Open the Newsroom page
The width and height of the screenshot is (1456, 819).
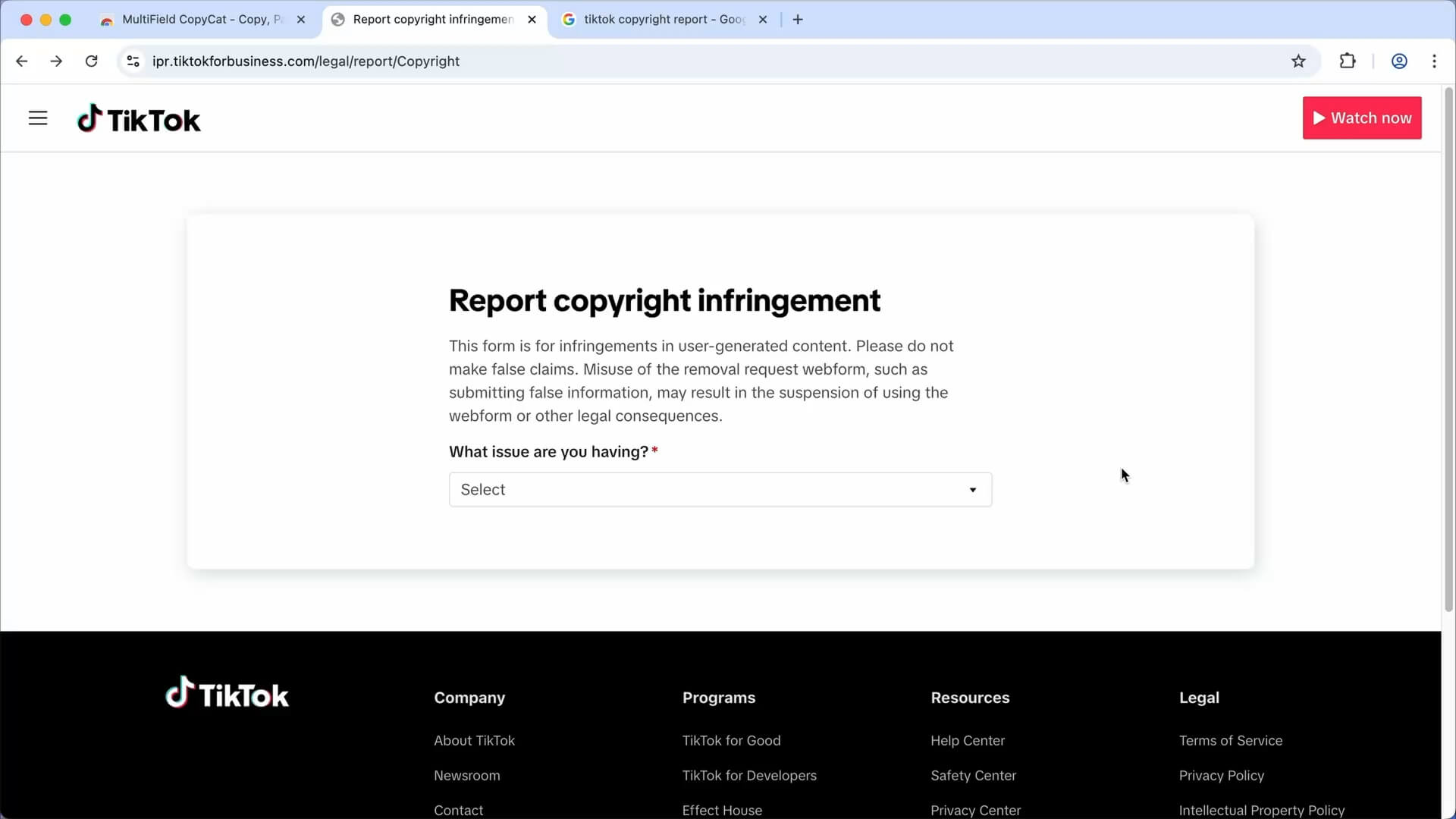(x=466, y=775)
